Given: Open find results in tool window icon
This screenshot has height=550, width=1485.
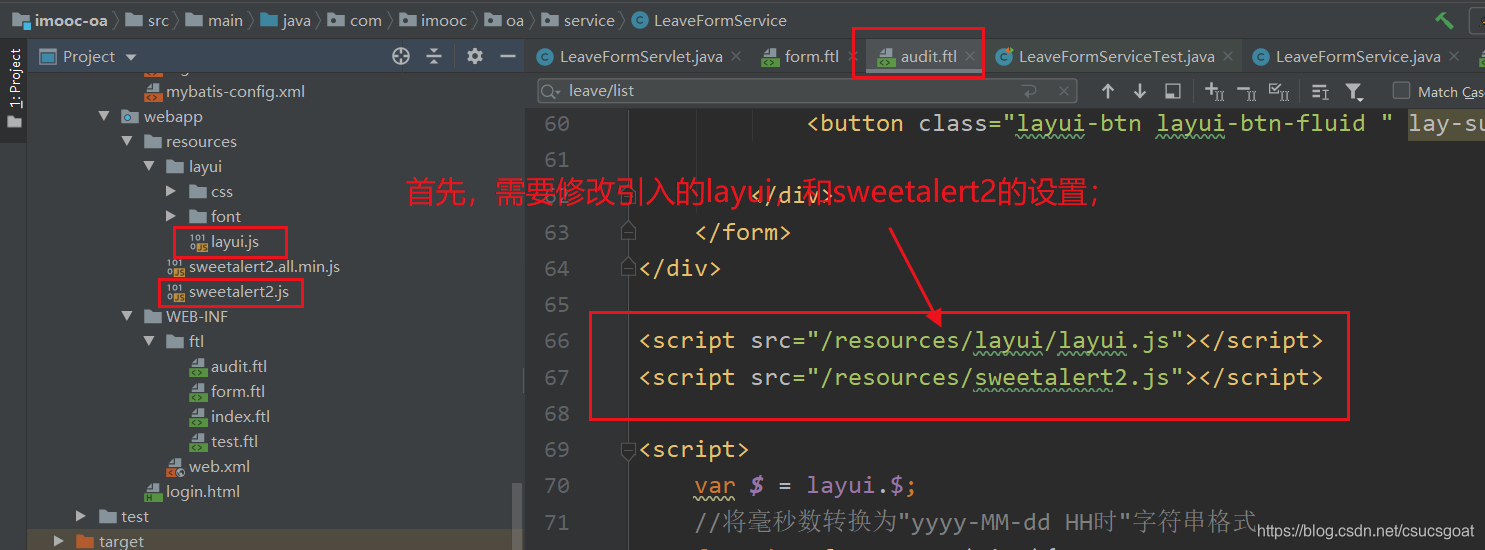Looking at the screenshot, I should click(1173, 91).
